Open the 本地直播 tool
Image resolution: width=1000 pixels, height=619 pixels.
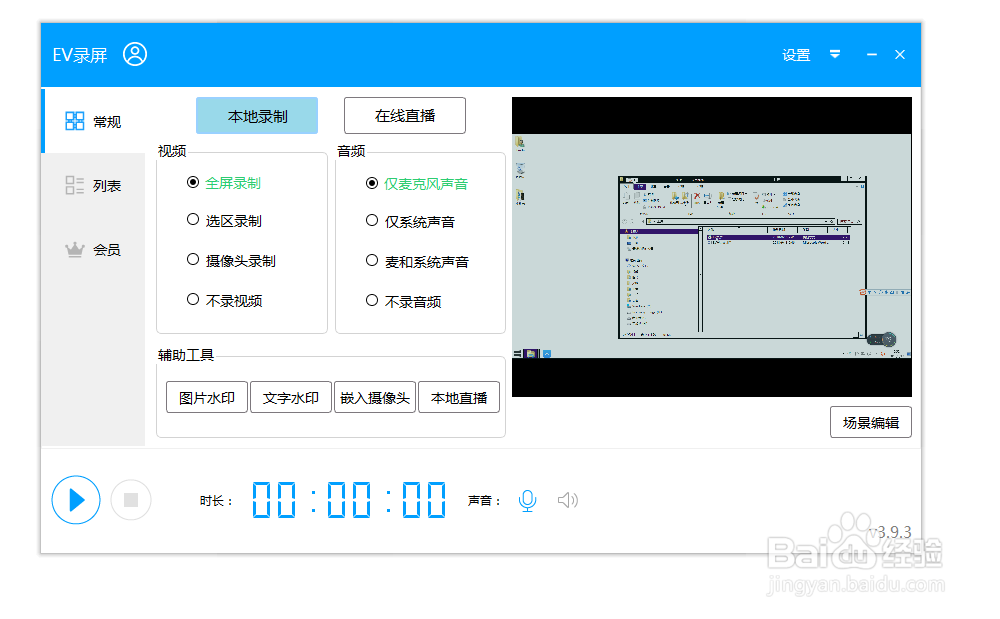click(459, 398)
